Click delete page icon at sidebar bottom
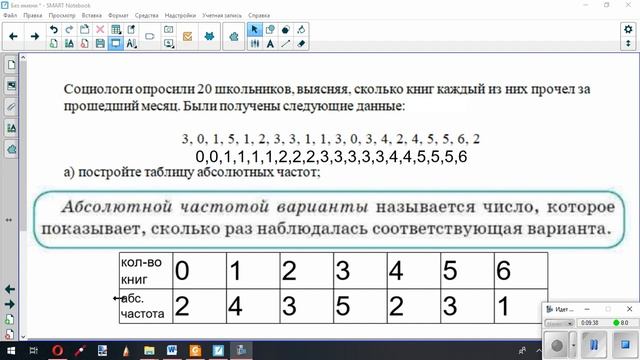 coord(10,334)
